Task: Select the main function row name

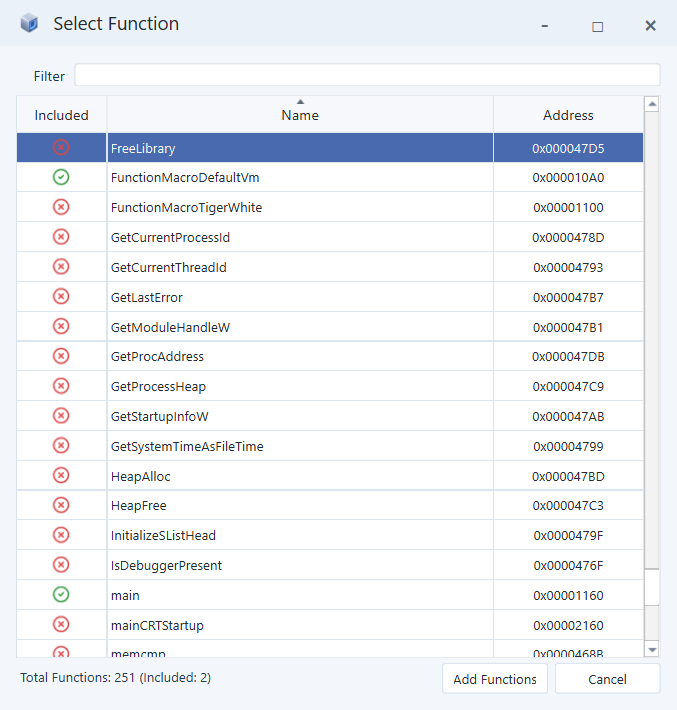Action: tap(125, 595)
